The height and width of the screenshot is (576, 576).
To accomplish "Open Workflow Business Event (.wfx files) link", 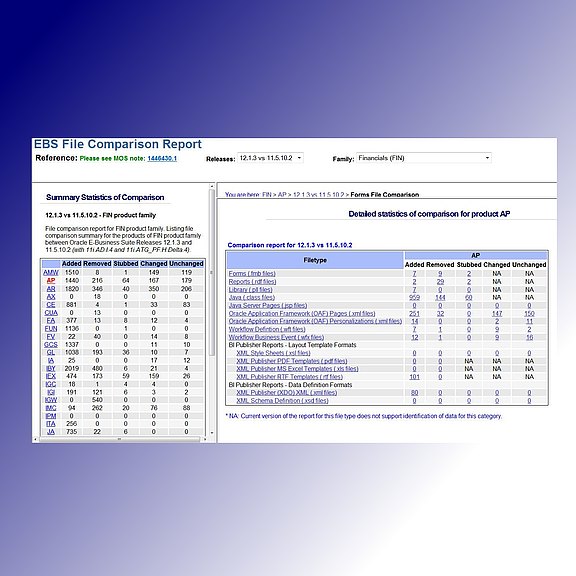I will coord(276,337).
